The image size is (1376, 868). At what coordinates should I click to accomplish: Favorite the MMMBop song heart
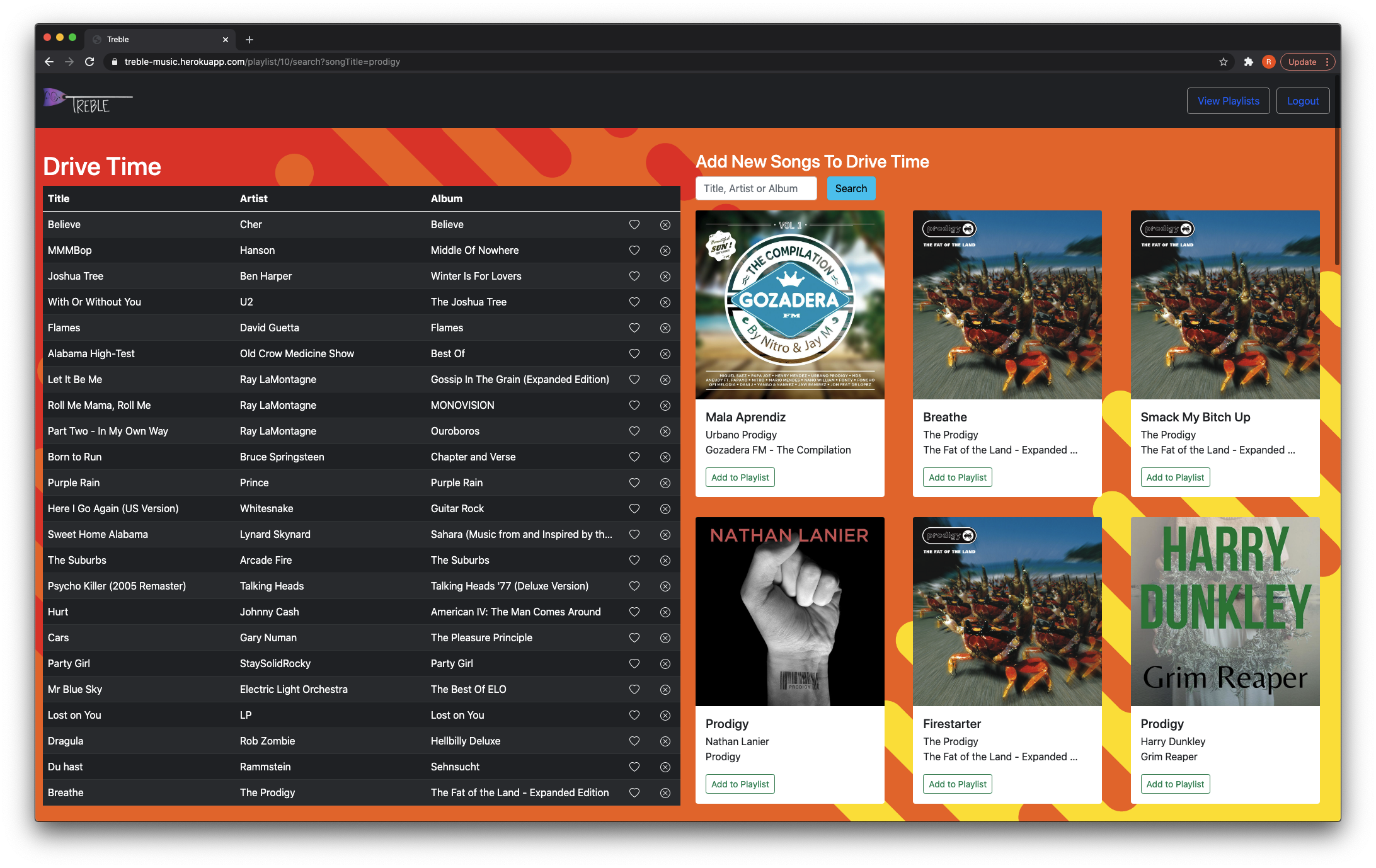click(x=634, y=251)
